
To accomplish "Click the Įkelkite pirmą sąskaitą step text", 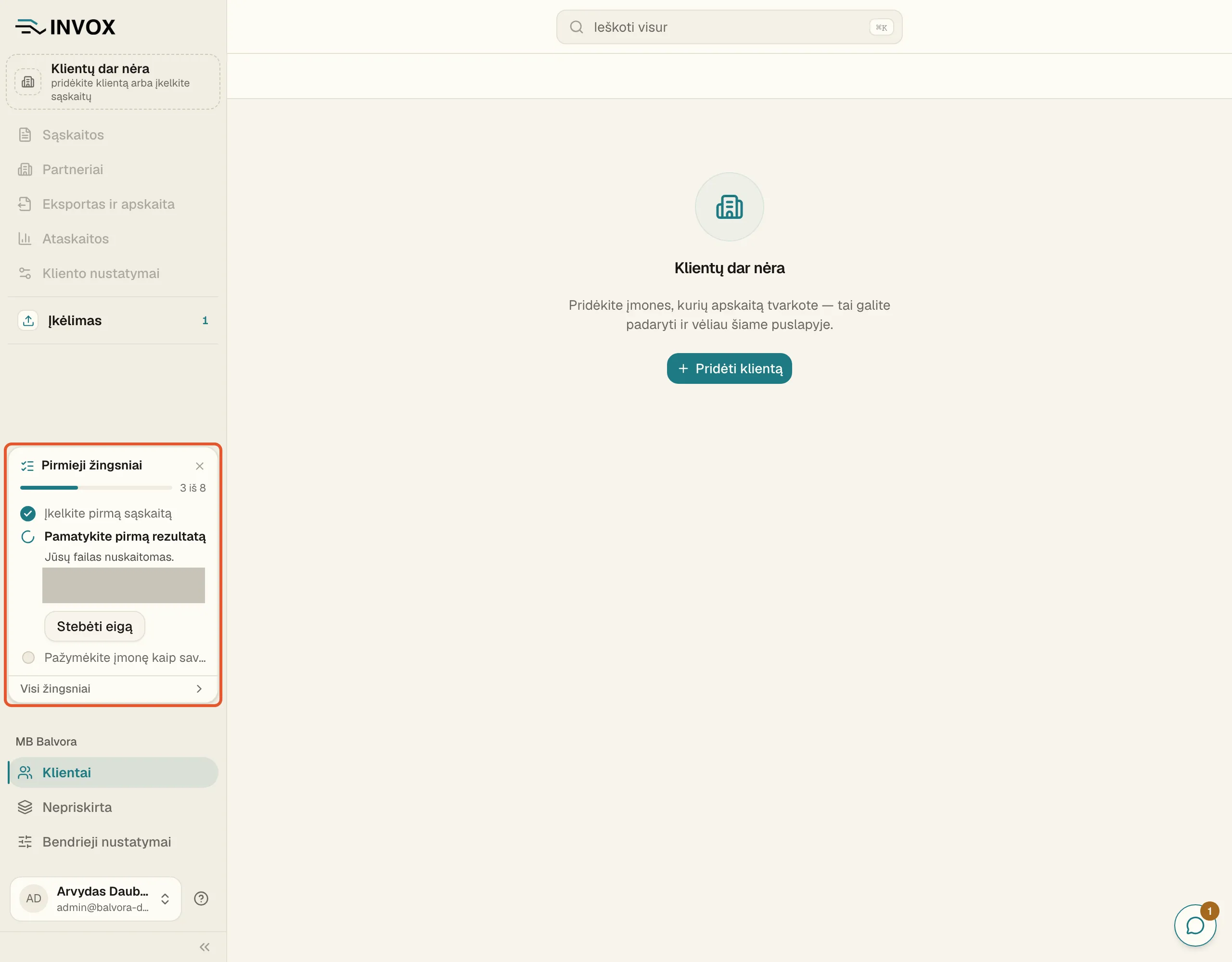I will [108, 513].
